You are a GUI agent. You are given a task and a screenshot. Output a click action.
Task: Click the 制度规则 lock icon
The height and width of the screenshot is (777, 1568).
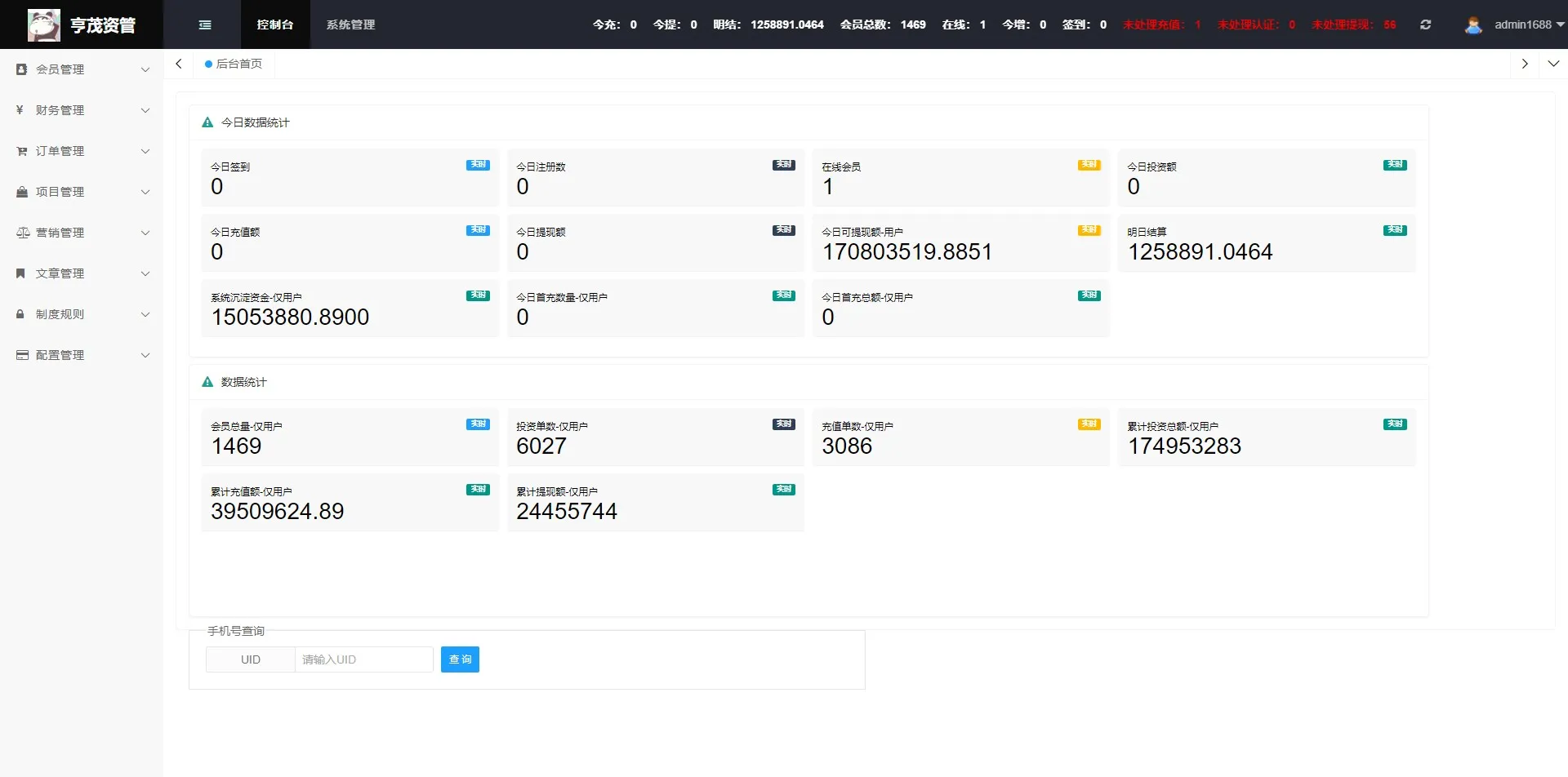(x=21, y=314)
